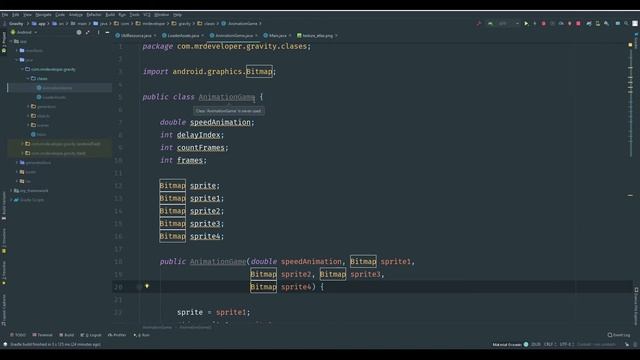Collapse the com.mrdeveloper.gravity package
The image size is (640, 360).
point(22,69)
